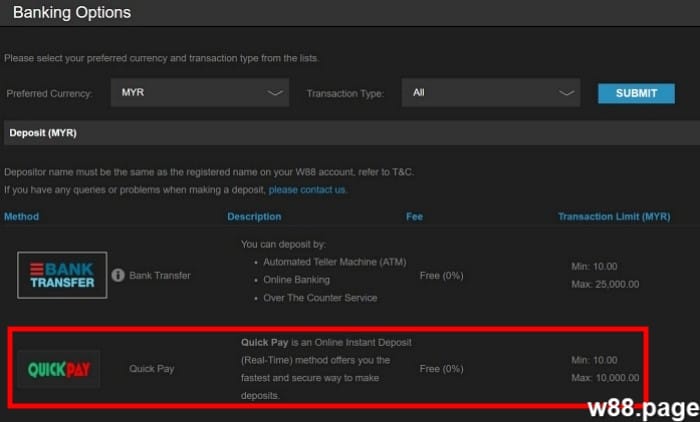Click Quick Pay's 'Free (0%)' fee

tap(442, 369)
